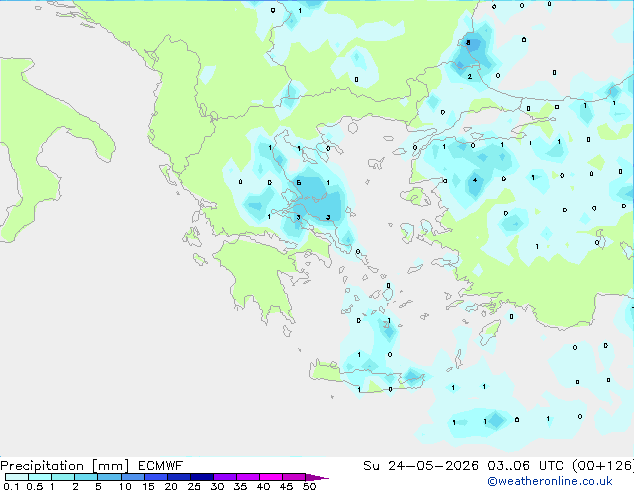Screen dimensions: 634x490
Task: Pick the 15–20 mm legend swatch
Action: pos(156,477)
